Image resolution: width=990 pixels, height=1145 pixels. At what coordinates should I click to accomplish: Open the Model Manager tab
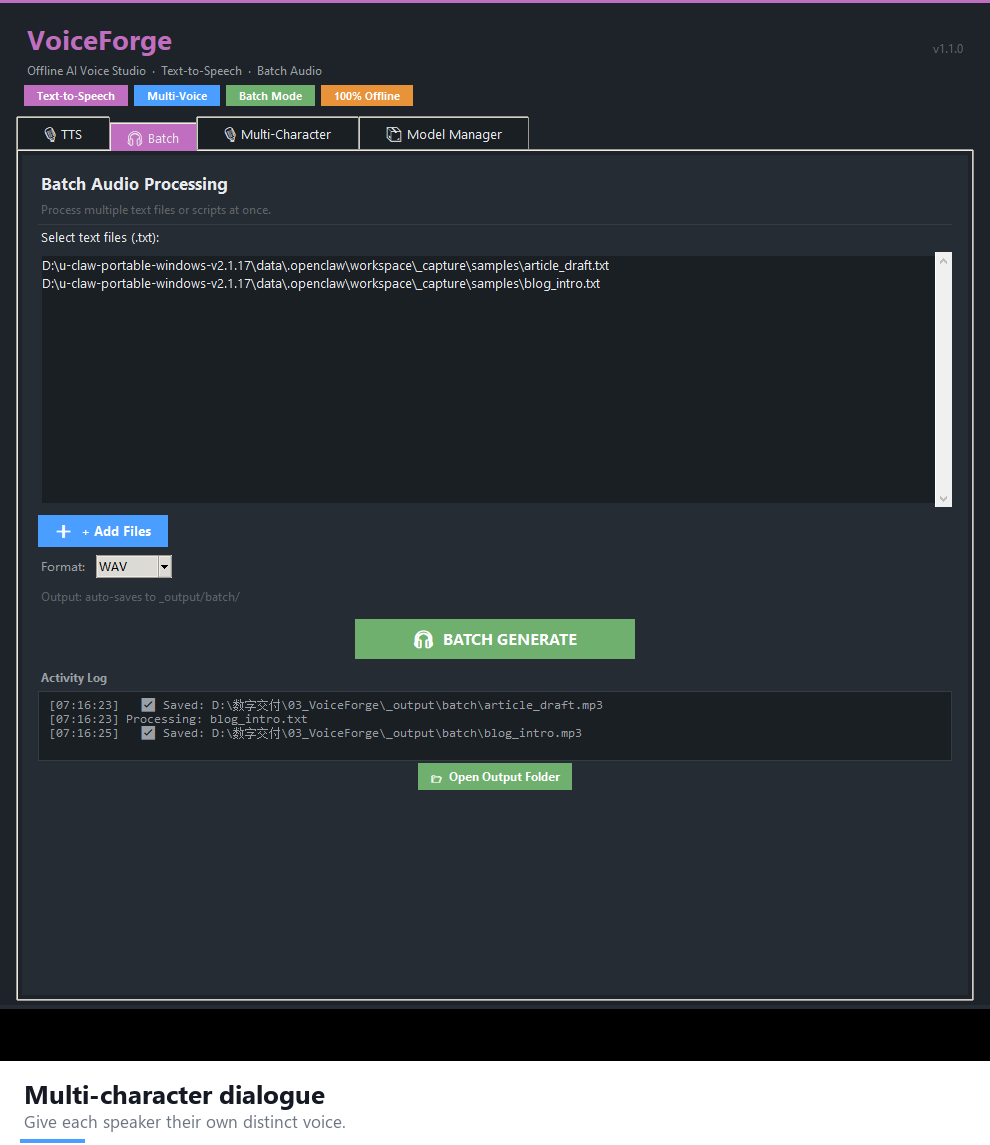[444, 134]
